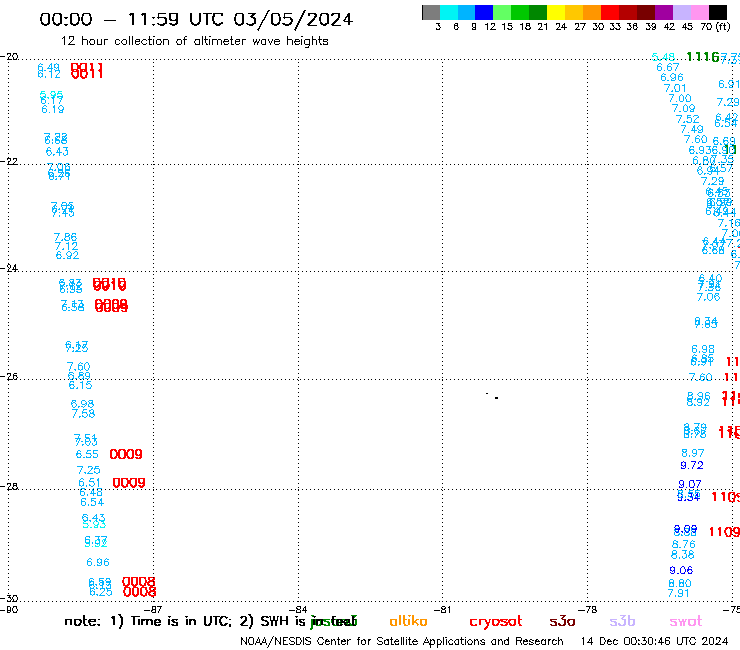The width and height of the screenshot is (740, 650).
Task: Click the '7.12' wave height value
Action: point(66,246)
